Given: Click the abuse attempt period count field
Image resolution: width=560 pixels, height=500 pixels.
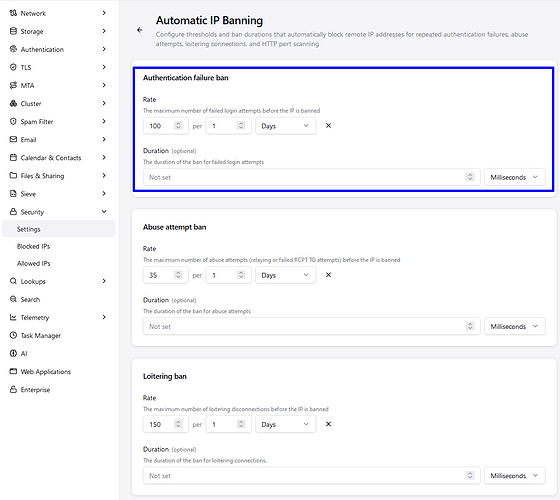Looking at the screenshot, I should tap(229, 275).
